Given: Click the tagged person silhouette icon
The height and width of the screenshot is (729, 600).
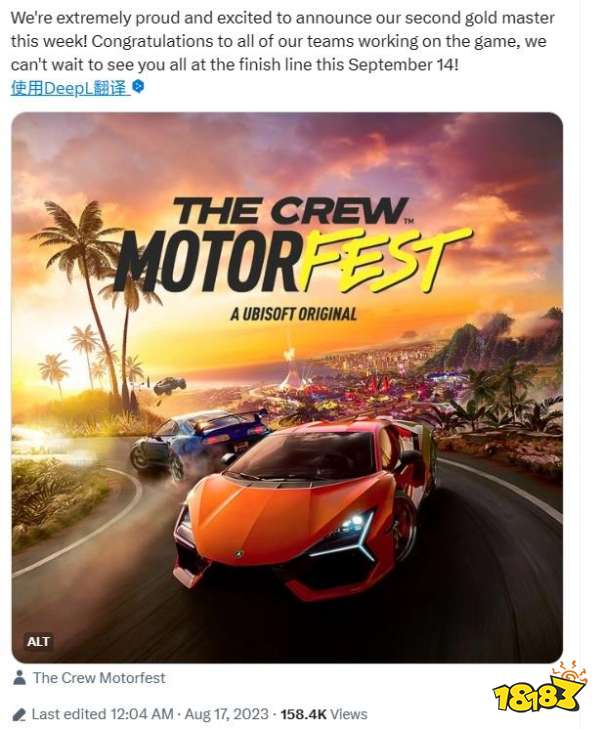Looking at the screenshot, I should (19, 677).
